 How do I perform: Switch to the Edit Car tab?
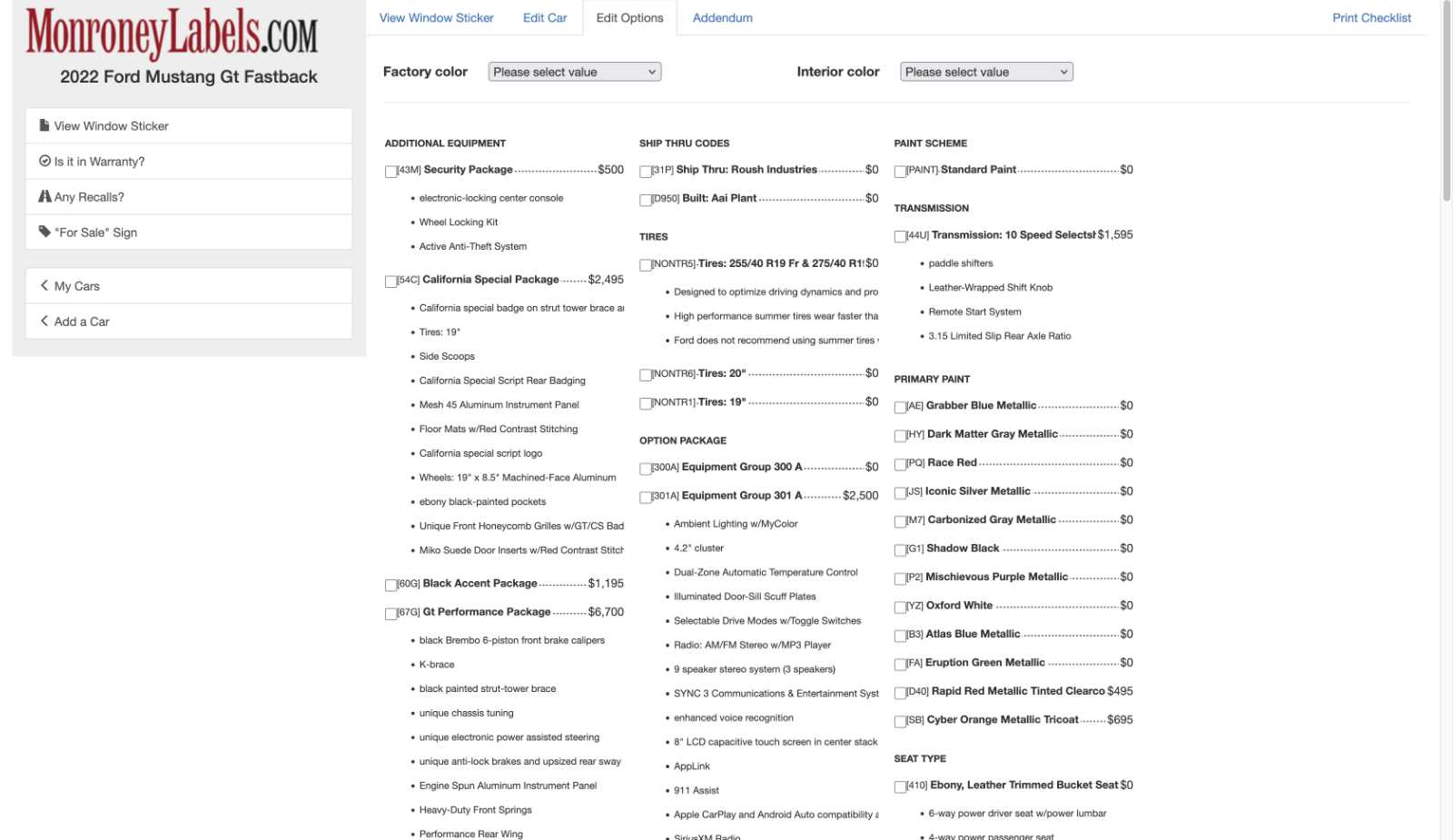coord(545,17)
